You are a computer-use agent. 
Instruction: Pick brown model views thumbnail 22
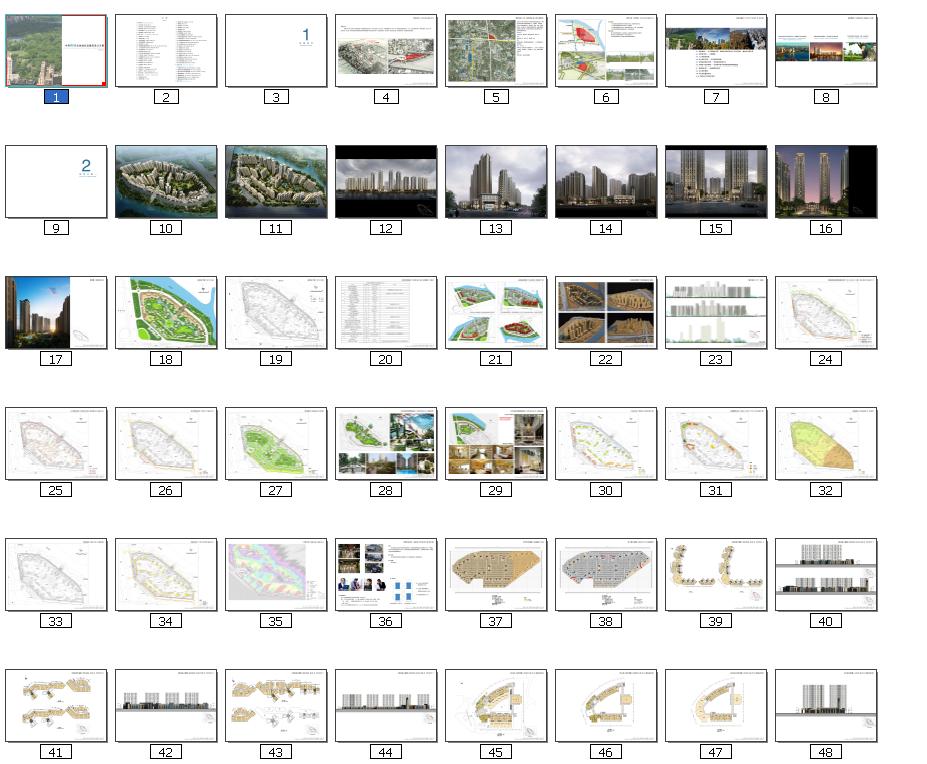coord(606,312)
